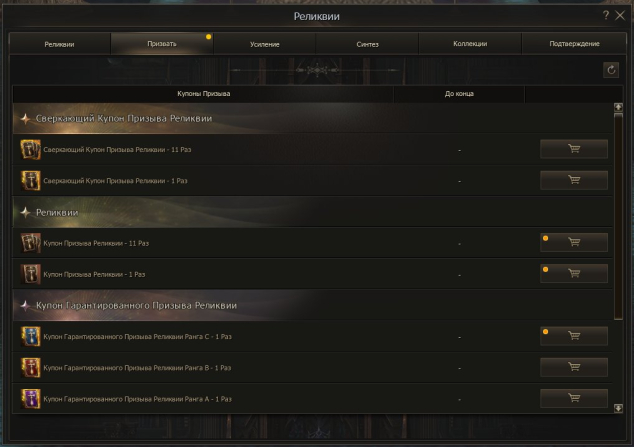Viewport: 634px width, 447px height.
Task: Click cart for Сверкающий Купон Призыва 1 Раз
Action: click(574, 180)
